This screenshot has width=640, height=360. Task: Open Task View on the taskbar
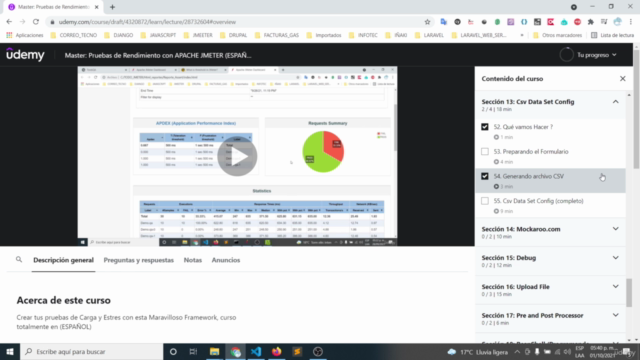193,351
